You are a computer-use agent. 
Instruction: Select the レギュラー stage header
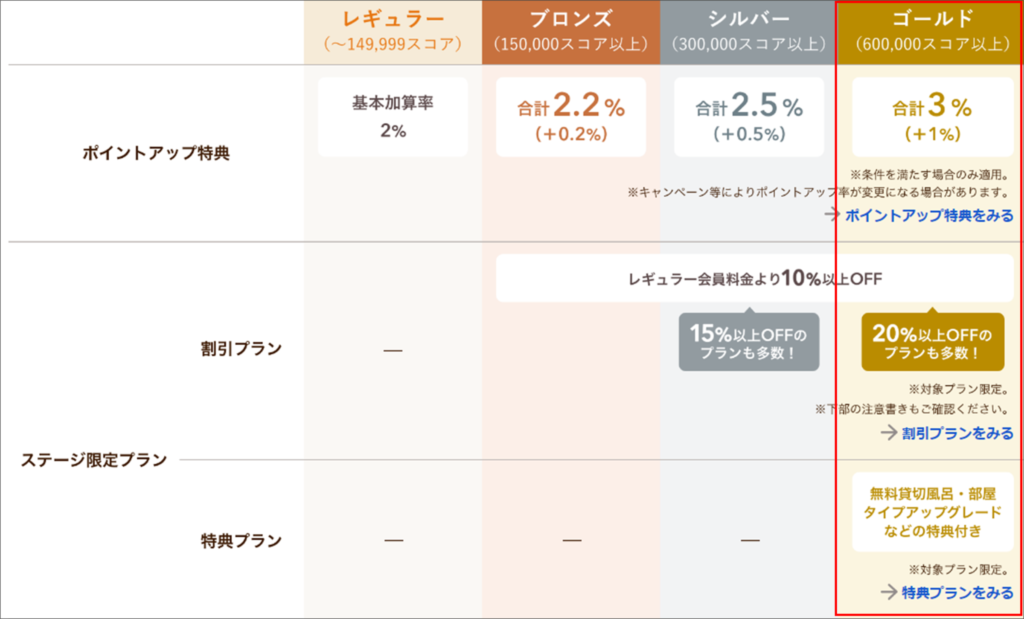click(x=393, y=32)
